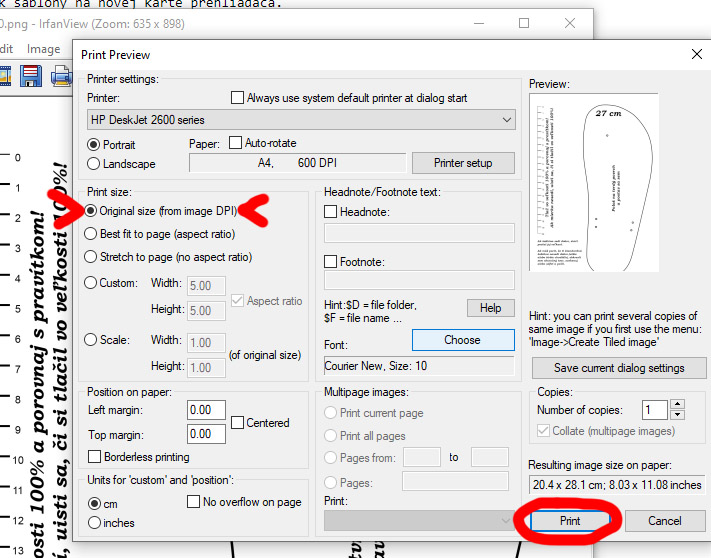Click the print preview thumbnail
The image size is (711, 558).
pyautogui.click(x=594, y=183)
